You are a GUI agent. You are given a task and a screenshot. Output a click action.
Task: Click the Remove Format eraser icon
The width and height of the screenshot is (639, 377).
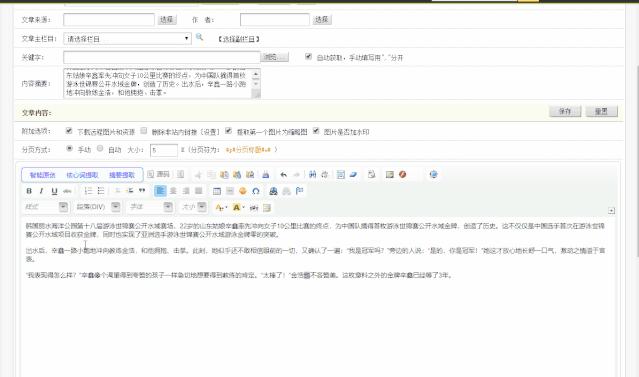point(353,174)
